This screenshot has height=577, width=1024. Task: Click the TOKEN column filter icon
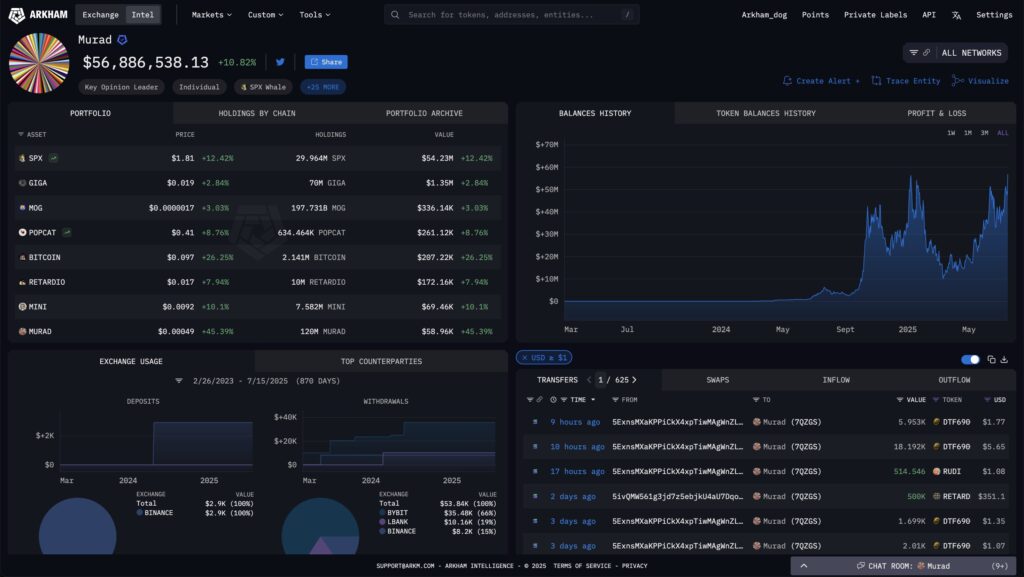936,399
